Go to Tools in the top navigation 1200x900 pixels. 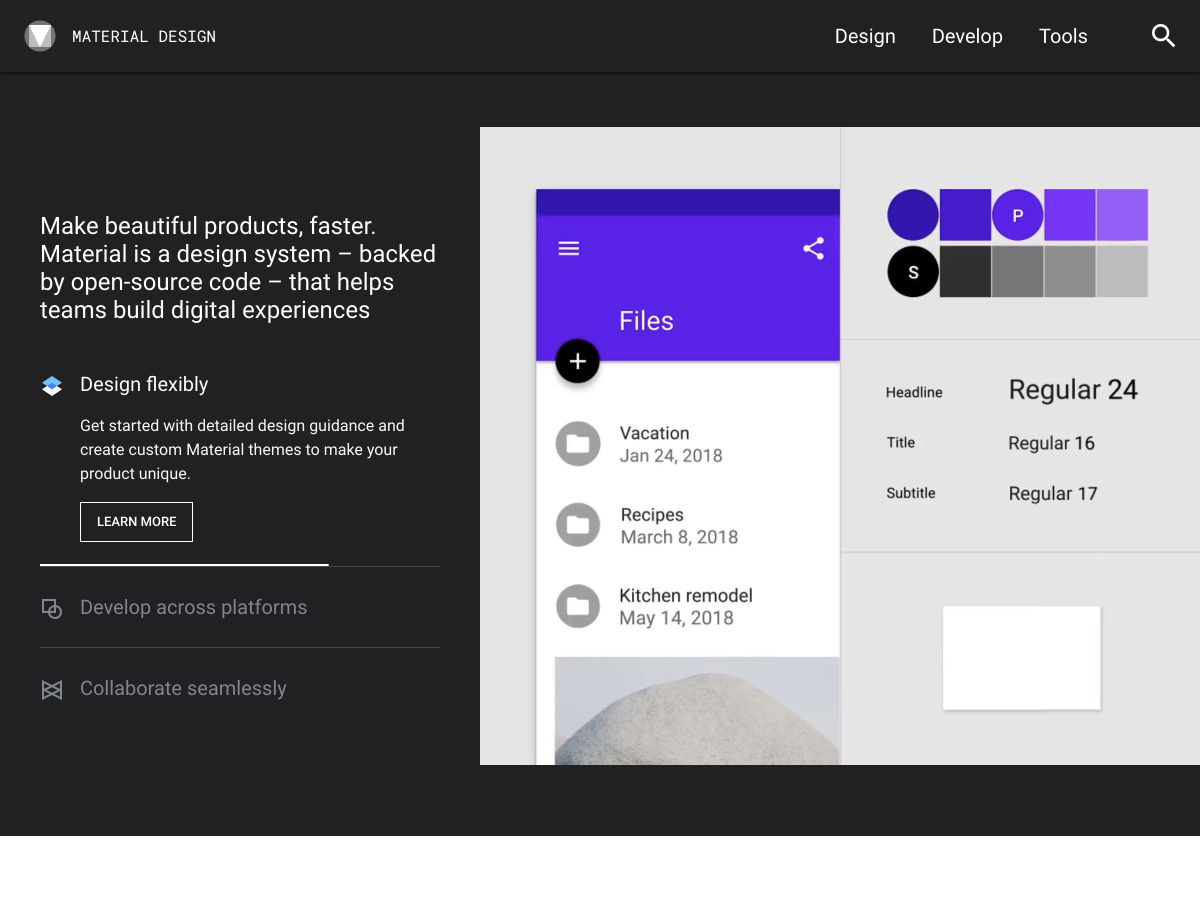point(1063,36)
